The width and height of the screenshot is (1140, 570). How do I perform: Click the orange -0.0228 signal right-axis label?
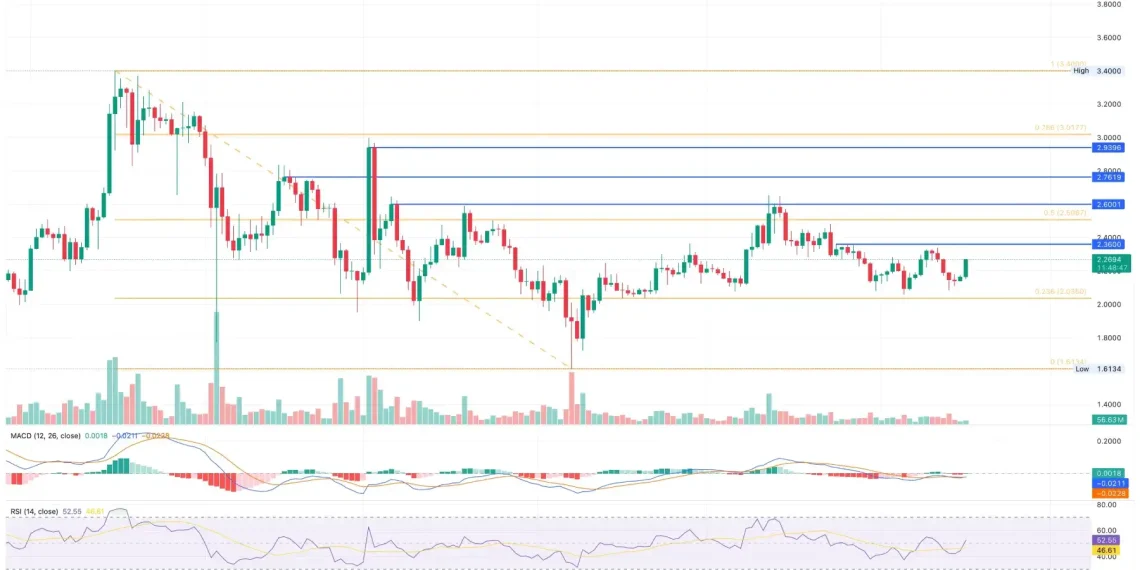[1110, 493]
